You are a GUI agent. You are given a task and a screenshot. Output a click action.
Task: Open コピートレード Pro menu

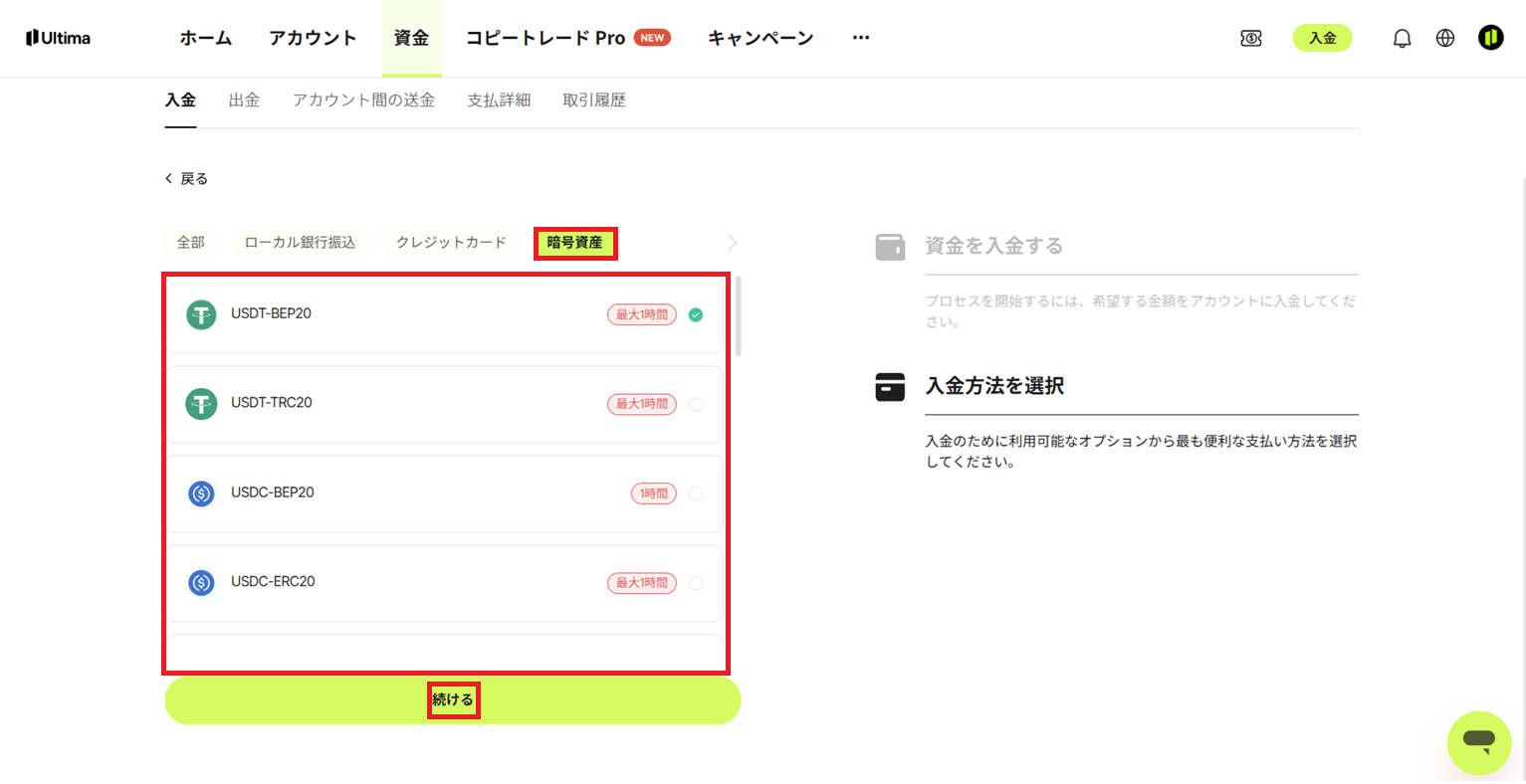click(545, 38)
